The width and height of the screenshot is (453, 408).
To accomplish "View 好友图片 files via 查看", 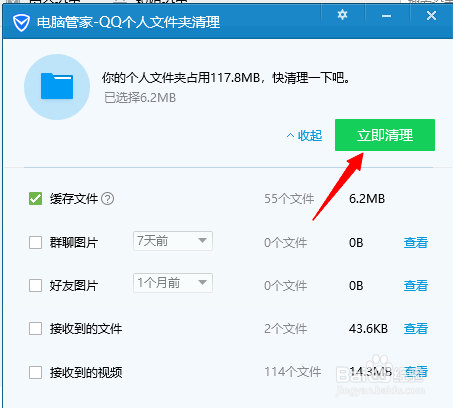I will pyautogui.click(x=416, y=286).
